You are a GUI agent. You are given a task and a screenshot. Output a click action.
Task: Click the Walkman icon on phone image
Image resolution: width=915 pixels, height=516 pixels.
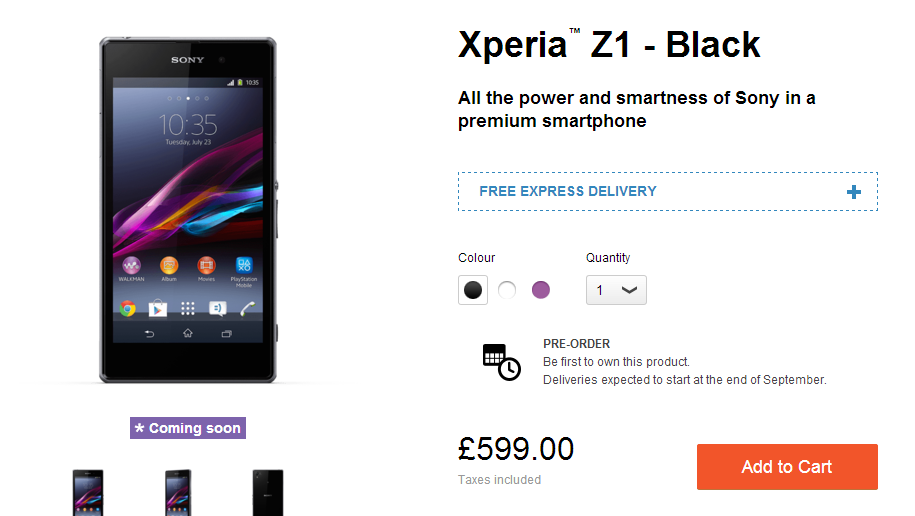[131, 266]
